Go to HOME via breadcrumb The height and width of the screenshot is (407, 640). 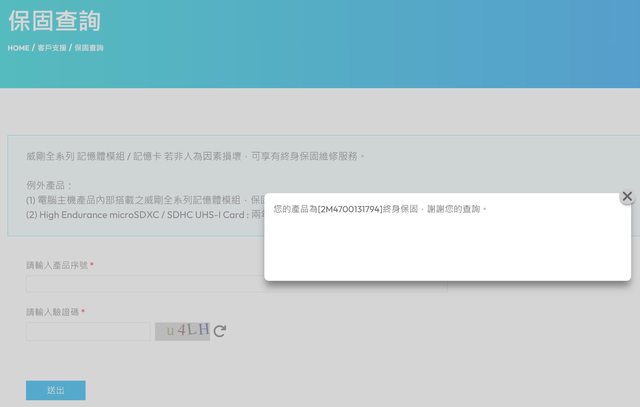point(18,48)
